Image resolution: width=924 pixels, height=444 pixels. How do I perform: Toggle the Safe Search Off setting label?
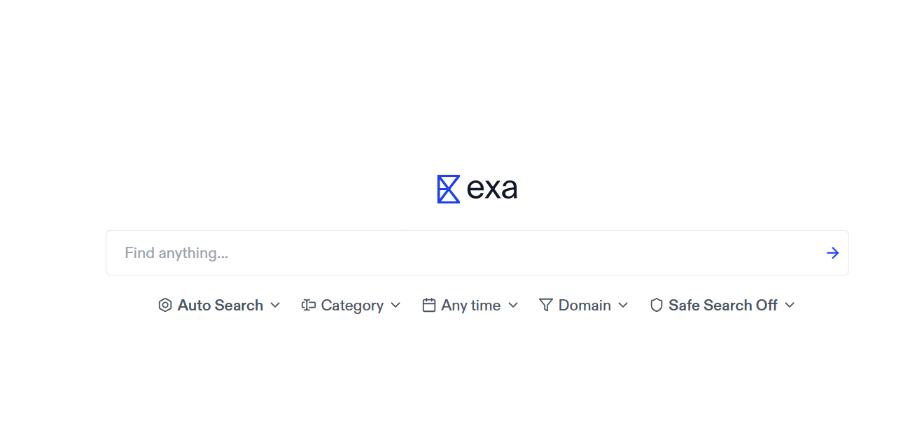722,305
